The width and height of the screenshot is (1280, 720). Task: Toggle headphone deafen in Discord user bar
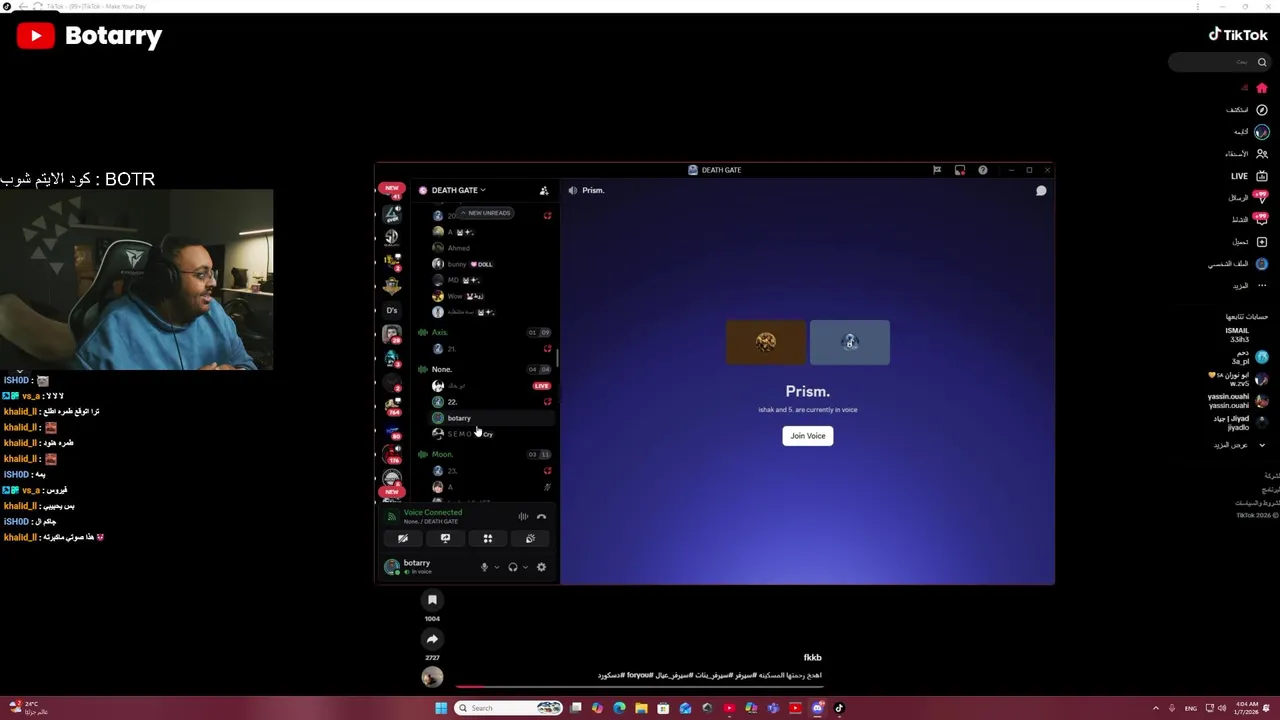coord(513,567)
